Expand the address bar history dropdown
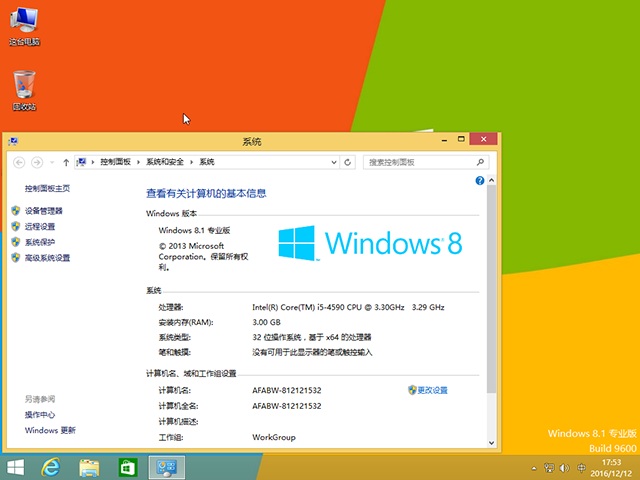The width and height of the screenshot is (640, 480). pos(334,162)
